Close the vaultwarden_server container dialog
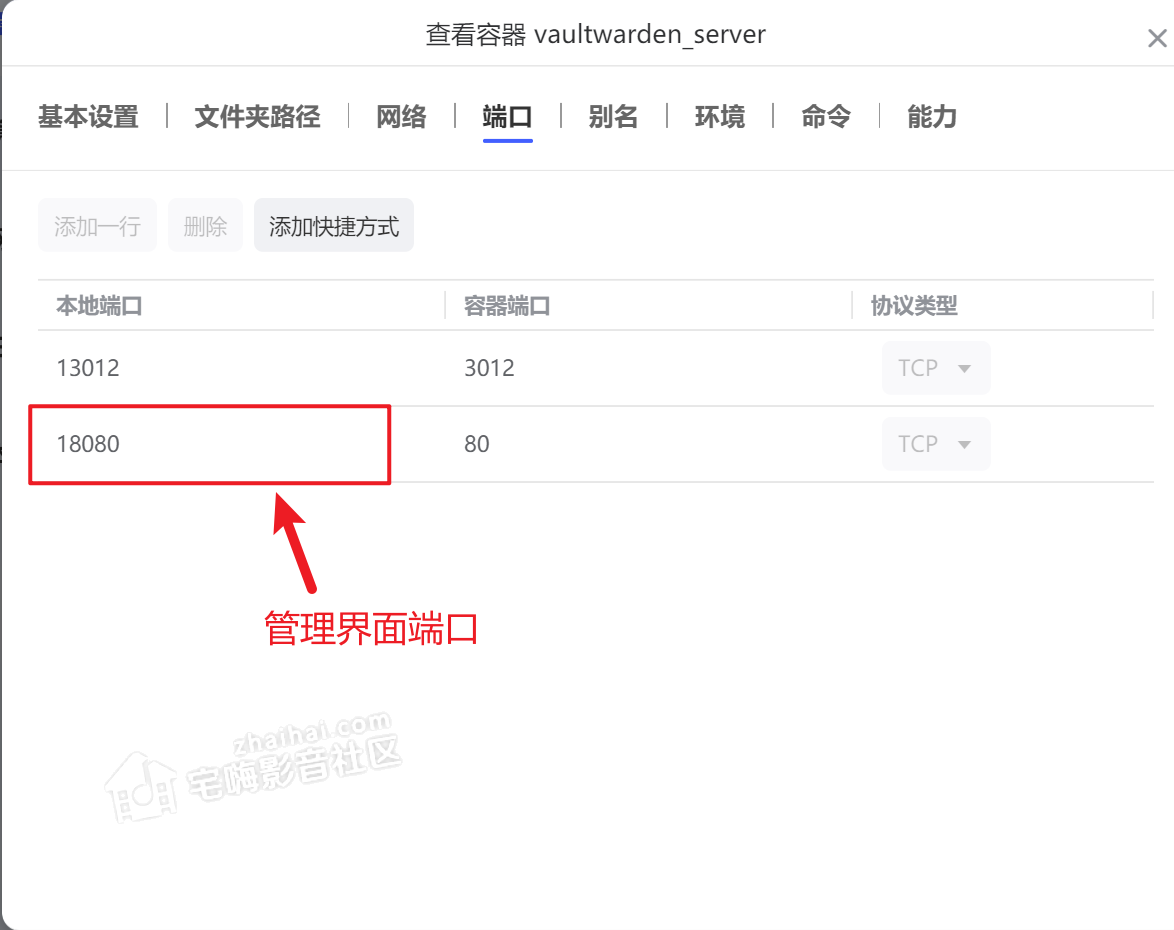This screenshot has height=930, width=1174. [x=1157, y=38]
